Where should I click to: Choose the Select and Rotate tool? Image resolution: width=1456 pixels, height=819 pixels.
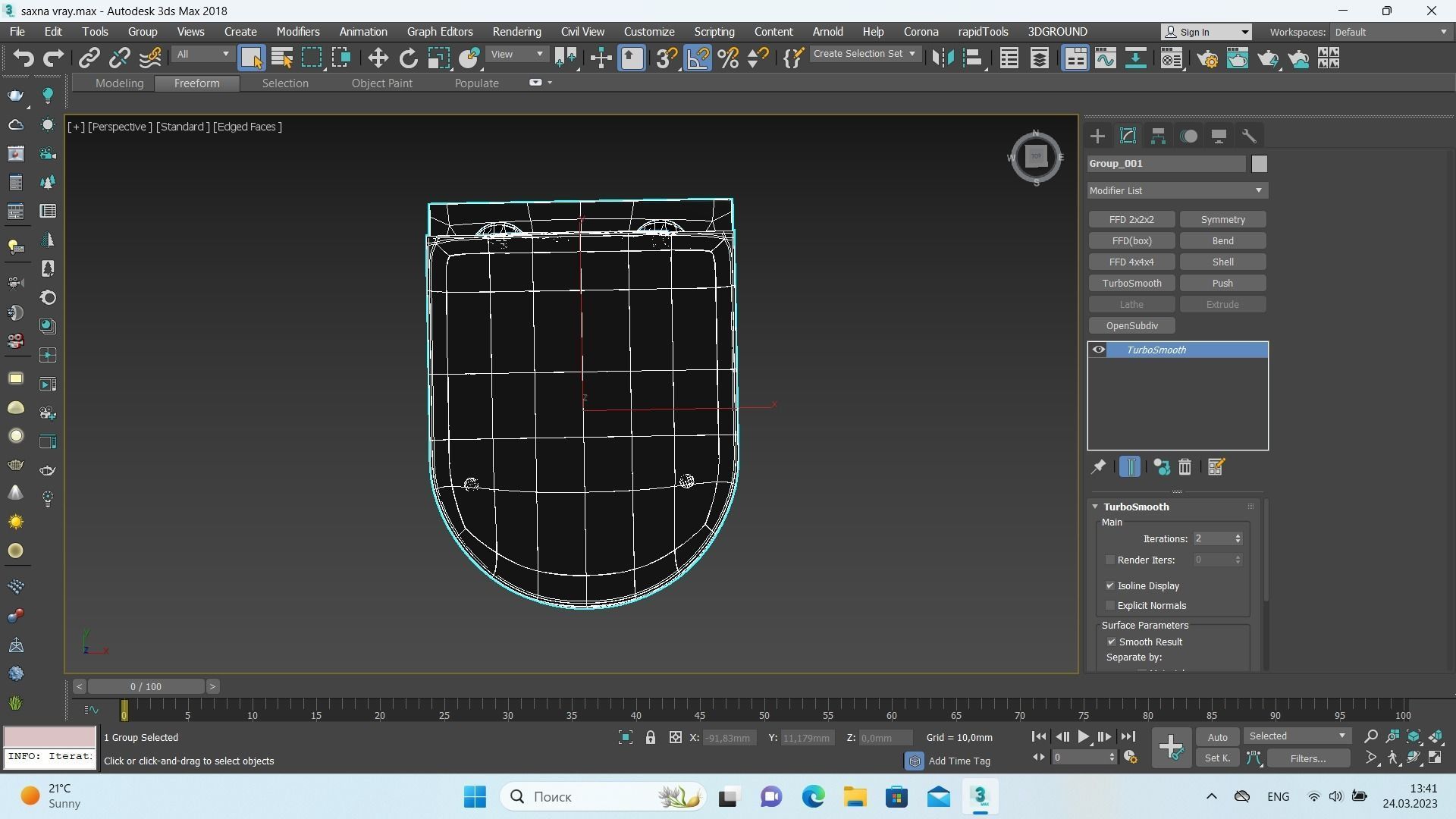click(408, 58)
